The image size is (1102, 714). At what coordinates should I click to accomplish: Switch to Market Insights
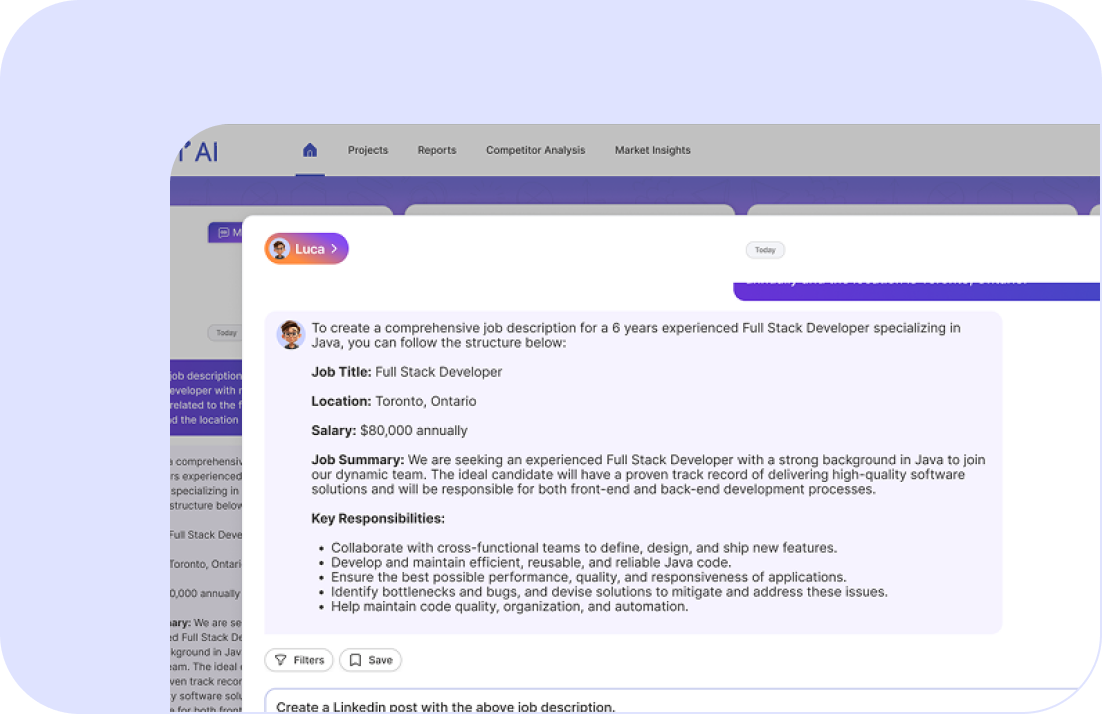pyautogui.click(x=653, y=150)
